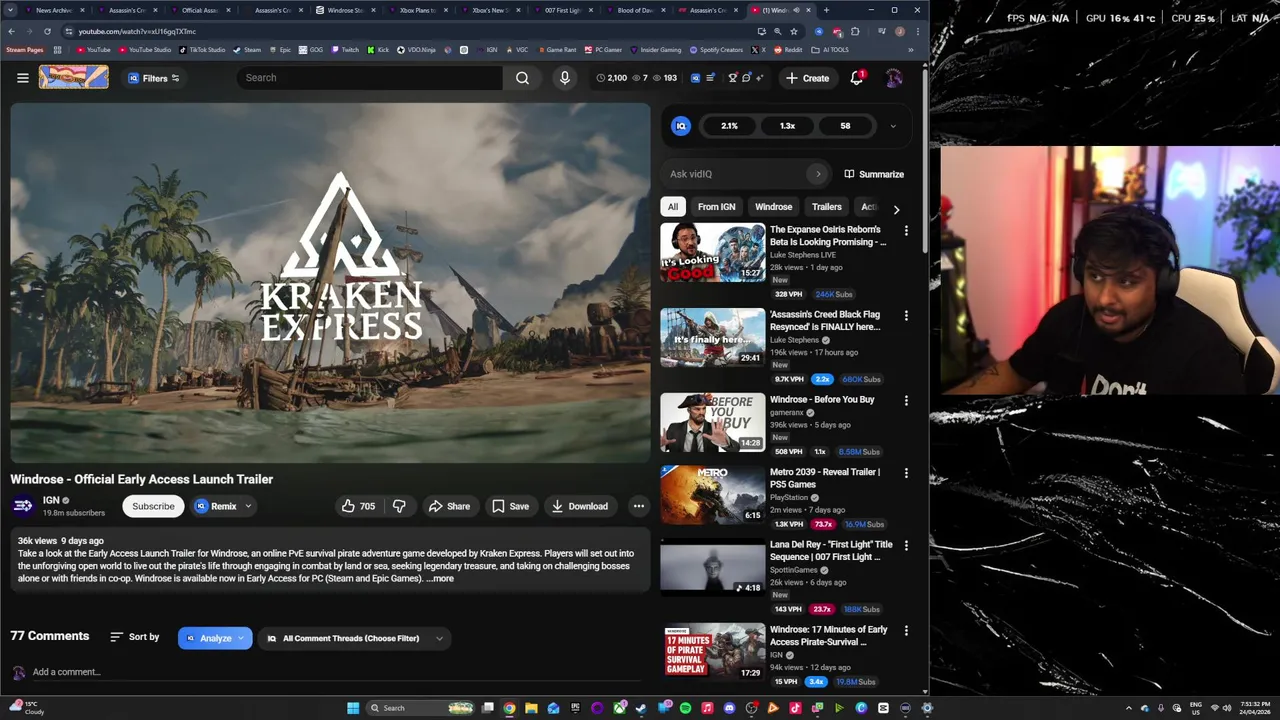
Task: Switch to the 007 First Light browser tab
Action: pos(563,10)
